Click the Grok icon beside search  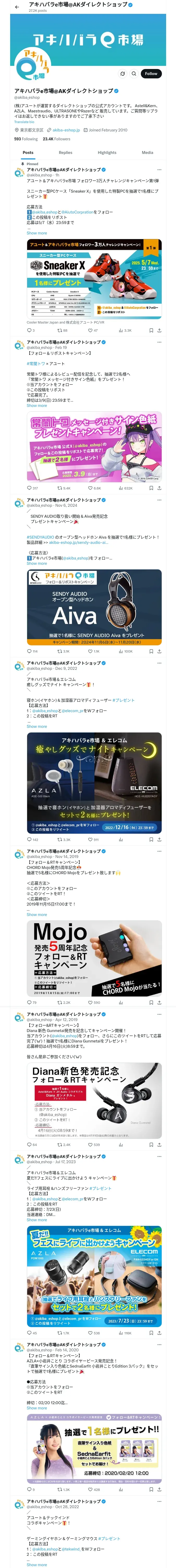coord(122,74)
